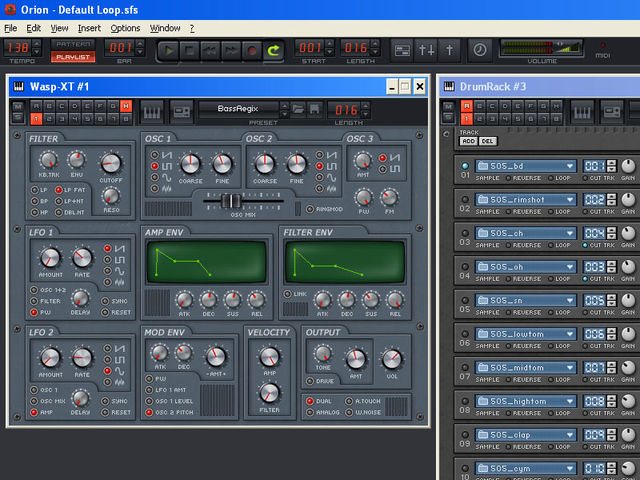This screenshot has width=640, height=480.
Task: Switch to PLAYLIST mode
Action: 73,57
